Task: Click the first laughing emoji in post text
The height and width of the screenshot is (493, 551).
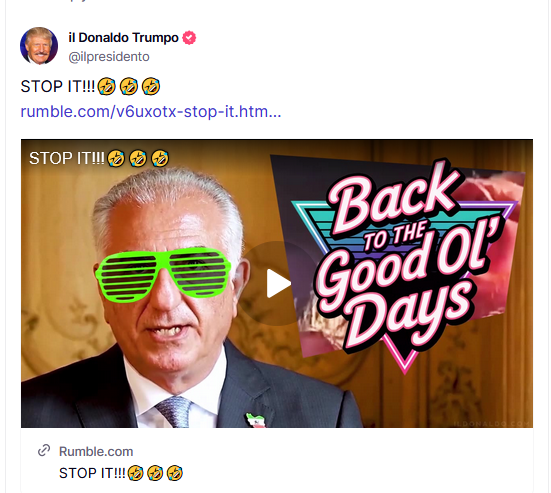Action: coord(106,86)
